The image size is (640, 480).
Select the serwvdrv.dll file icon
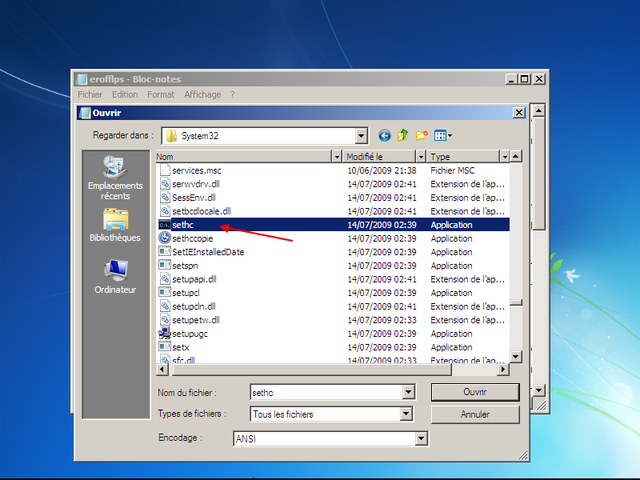(x=164, y=184)
